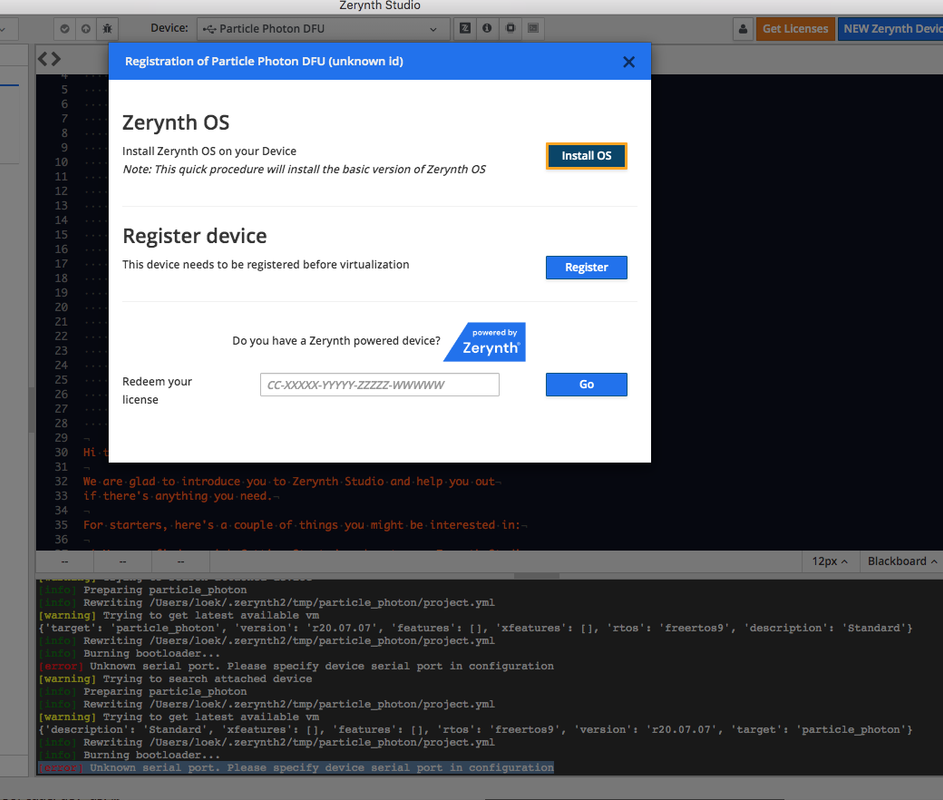The height and width of the screenshot is (800, 943).
Task: Click the Z register device toolbar icon
Action: pos(465,28)
